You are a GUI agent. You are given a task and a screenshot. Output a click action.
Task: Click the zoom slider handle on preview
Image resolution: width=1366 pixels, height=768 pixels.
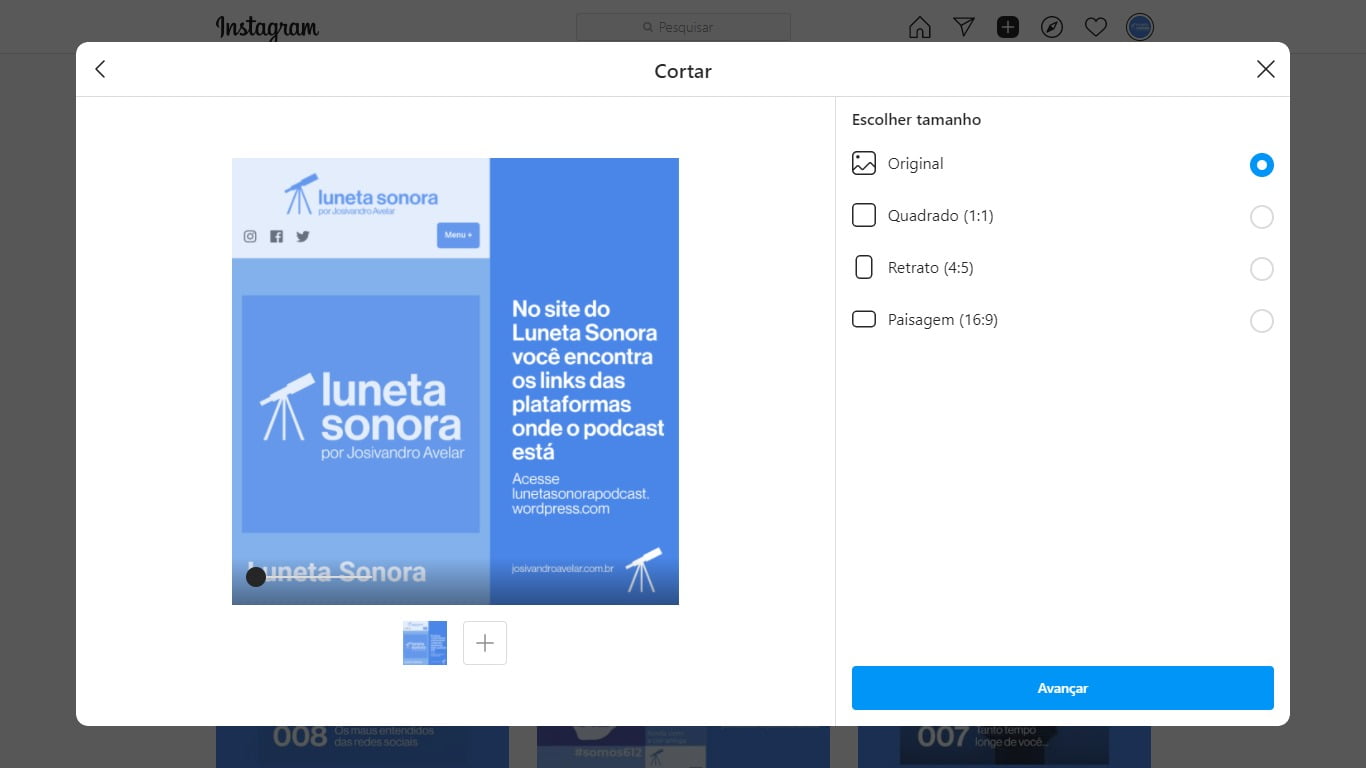click(256, 577)
